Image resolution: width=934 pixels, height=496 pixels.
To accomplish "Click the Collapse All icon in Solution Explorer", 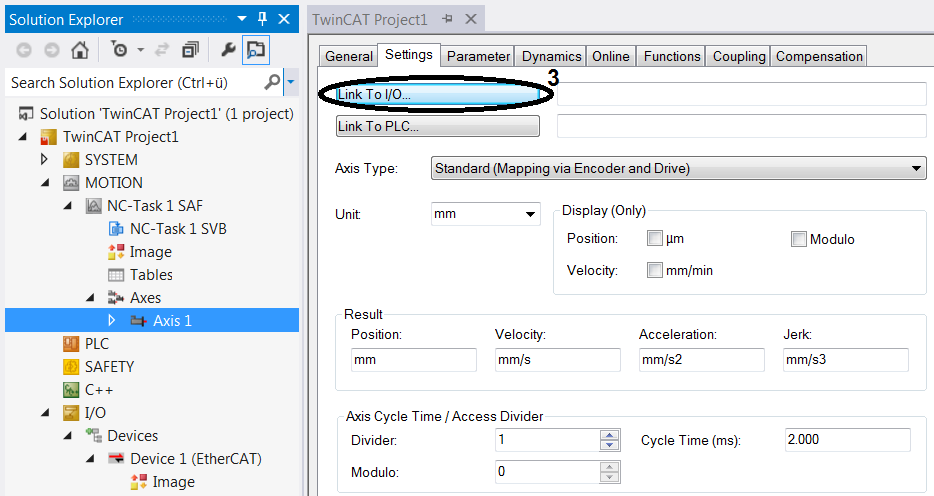I will [x=191, y=50].
